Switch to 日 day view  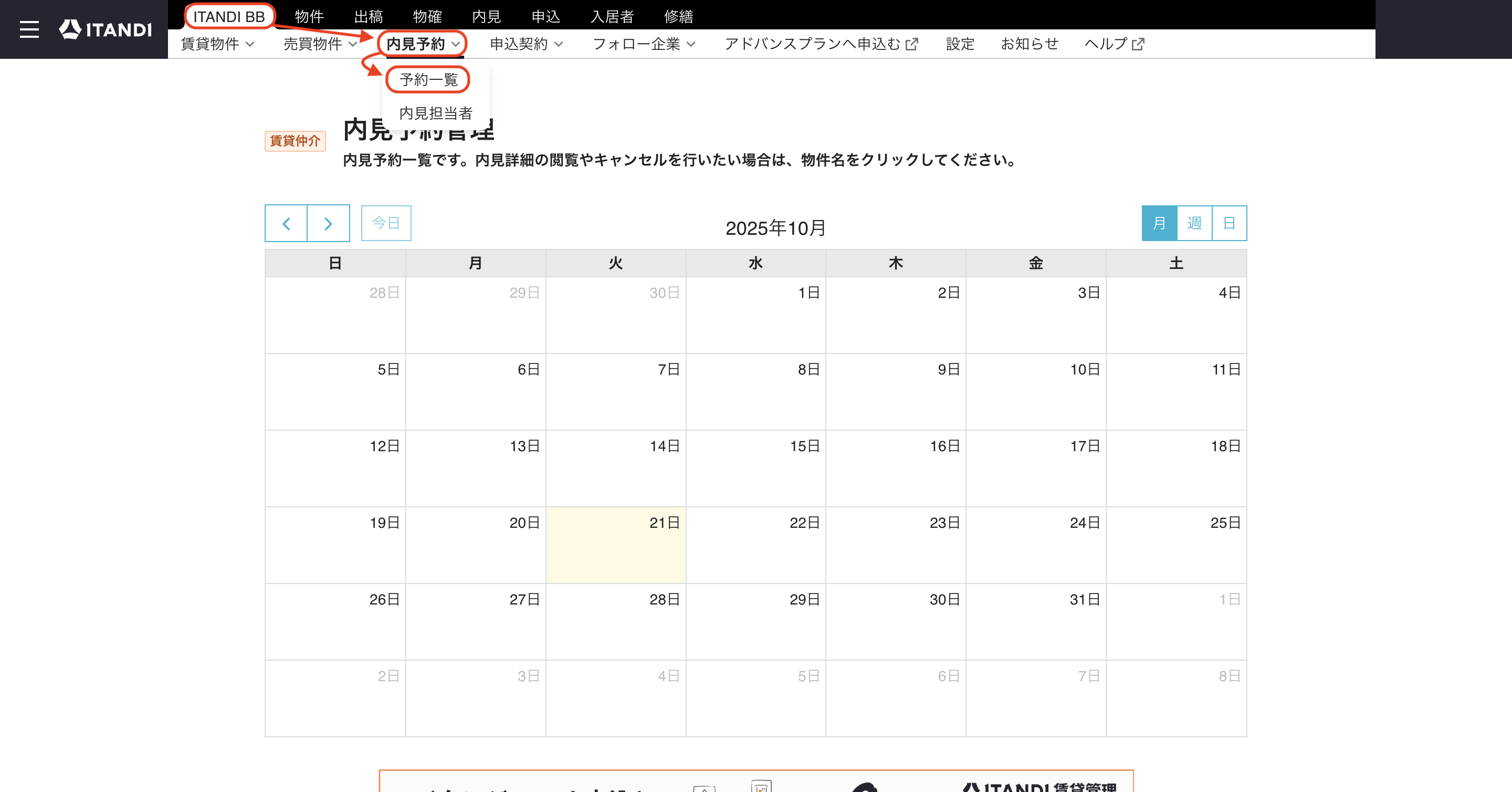(1229, 223)
